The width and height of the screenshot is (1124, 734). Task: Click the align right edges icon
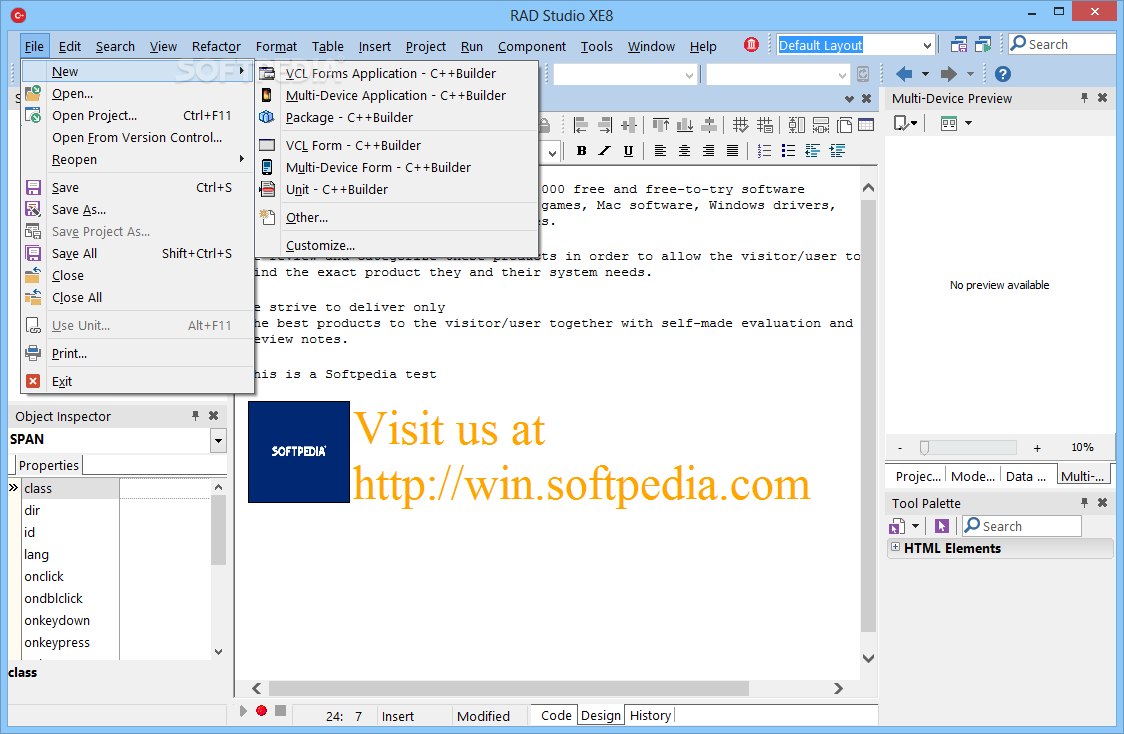coord(605,125)
